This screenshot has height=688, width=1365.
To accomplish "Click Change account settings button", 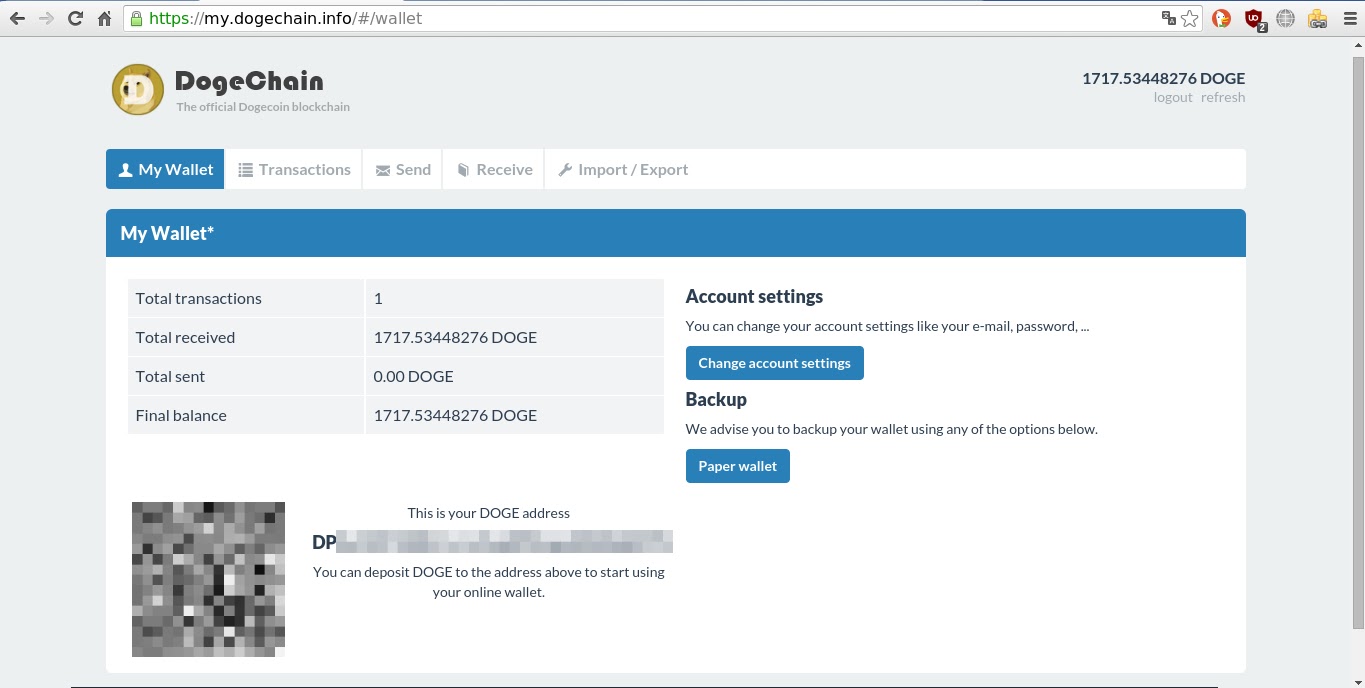I will tap(775, 363).
